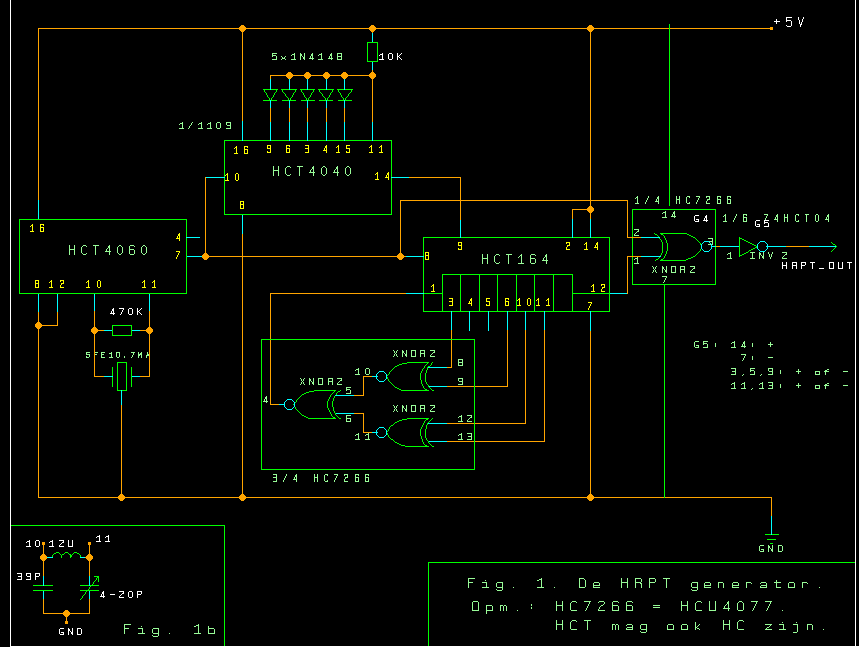Click the +5V supply label

tap(789, 22)
